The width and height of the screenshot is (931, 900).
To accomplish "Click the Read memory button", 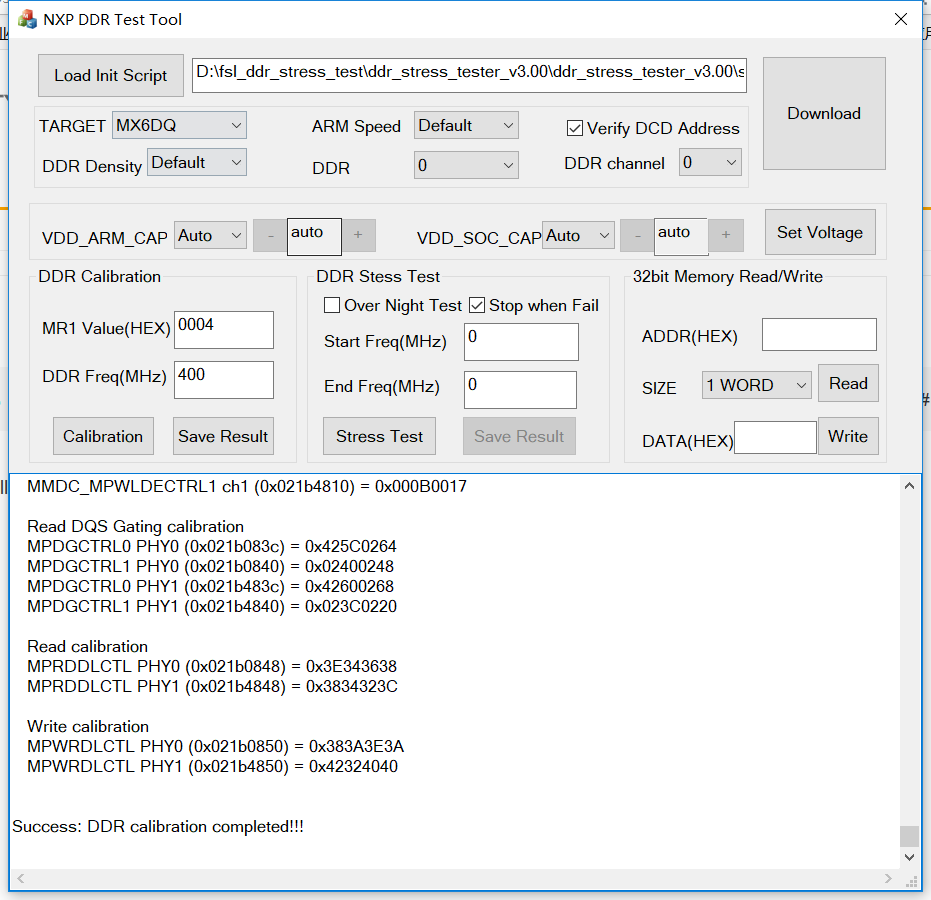I will (x=848, y=384).
